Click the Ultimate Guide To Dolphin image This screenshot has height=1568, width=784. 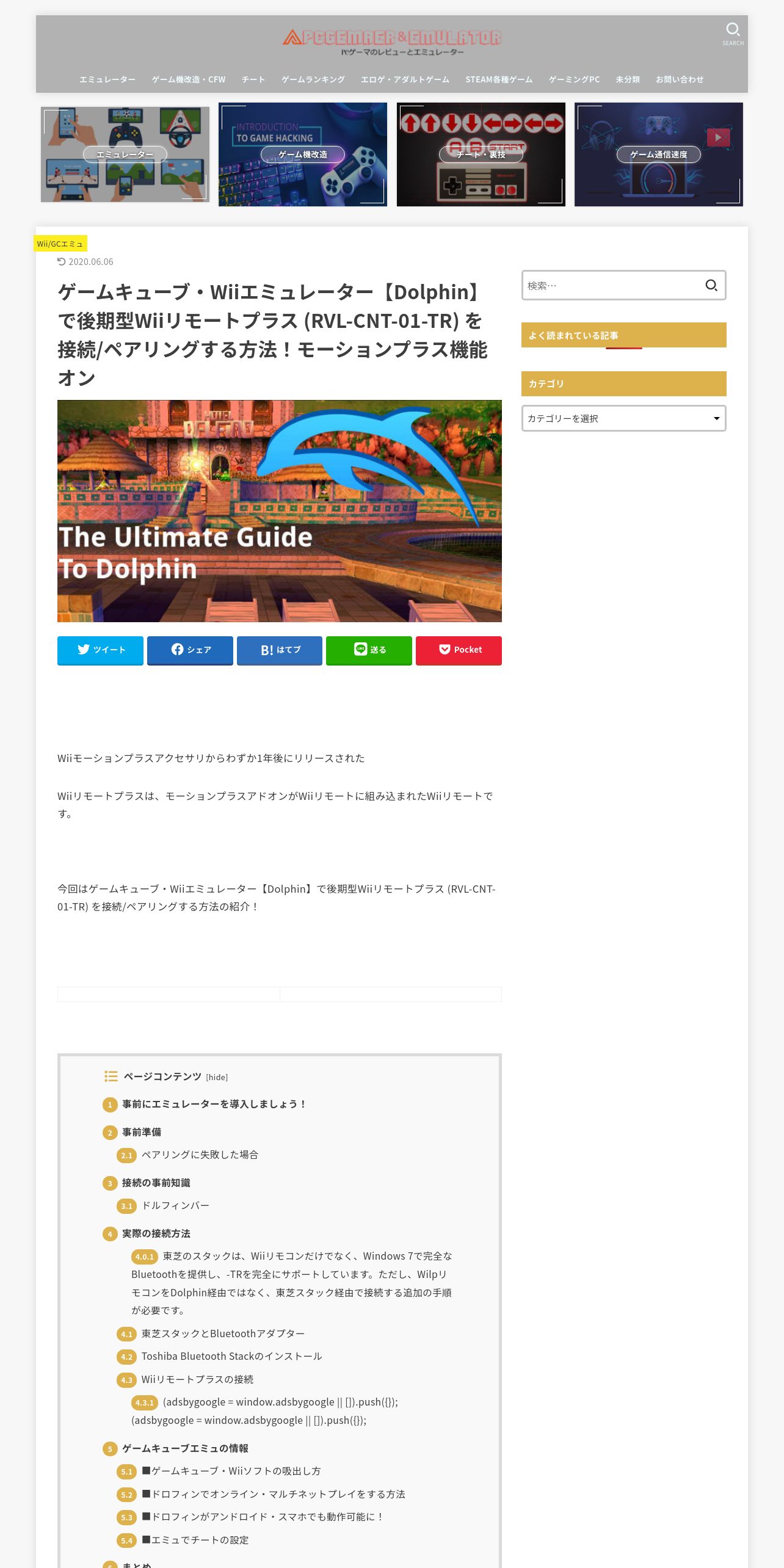(x=280, y=511)
